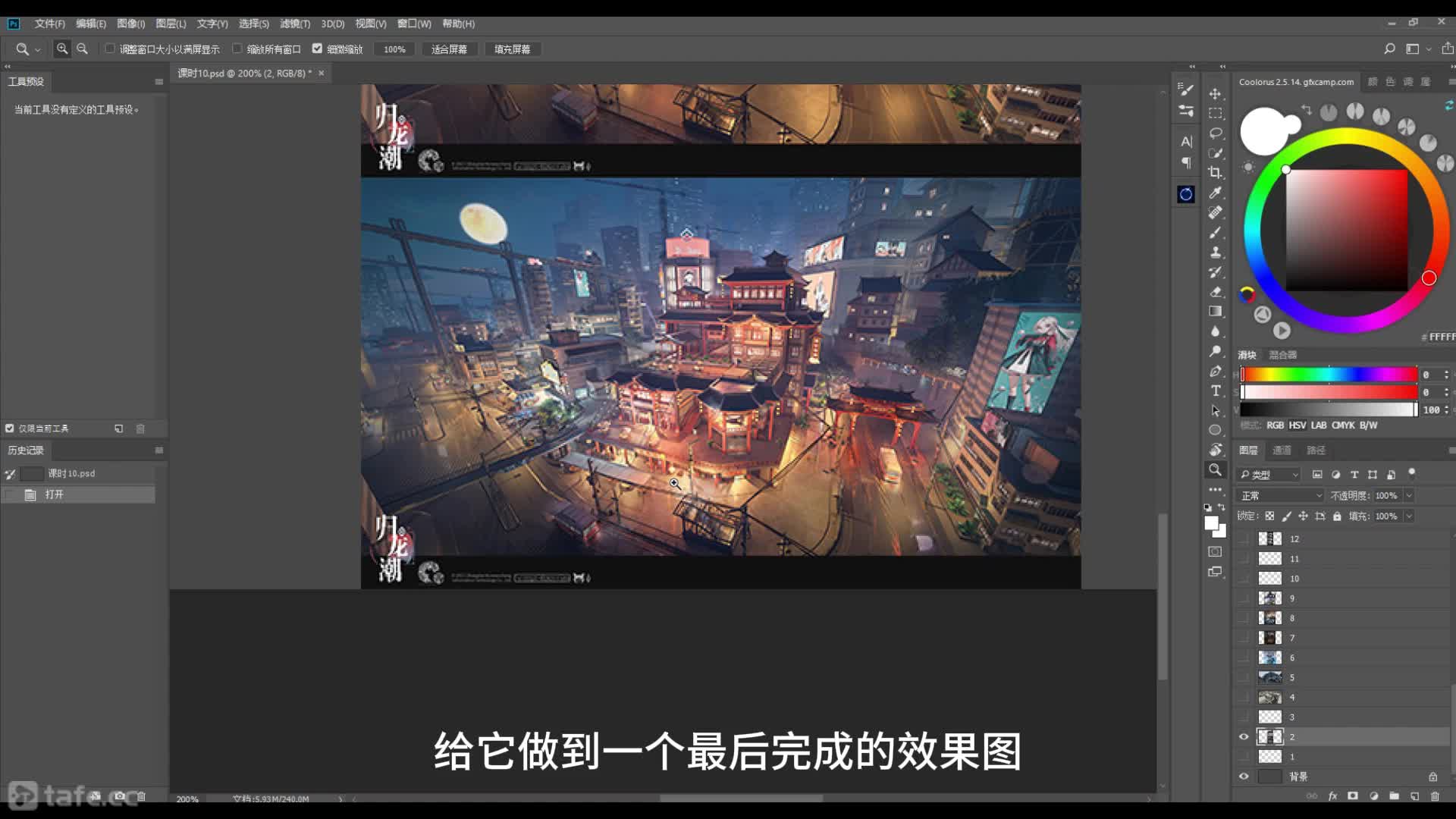Screen dimensions: 1456x819
Task: Show layer 5 via its visibility box
Action: click(x=1244, y=677)
